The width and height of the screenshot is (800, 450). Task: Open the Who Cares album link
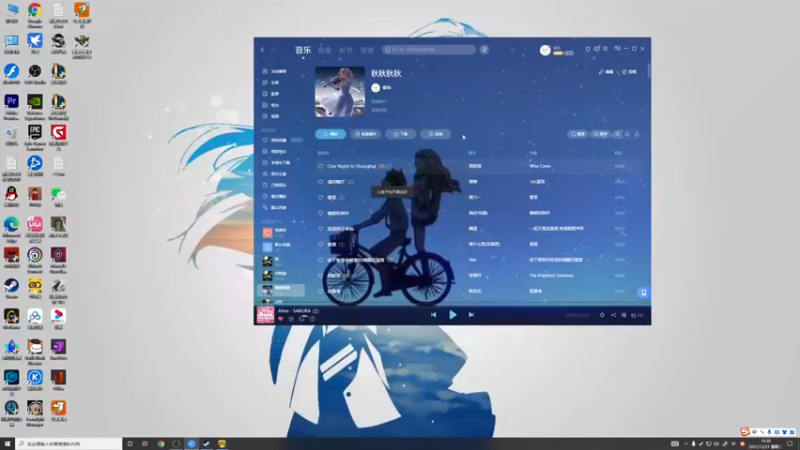[x=540, y=166]
